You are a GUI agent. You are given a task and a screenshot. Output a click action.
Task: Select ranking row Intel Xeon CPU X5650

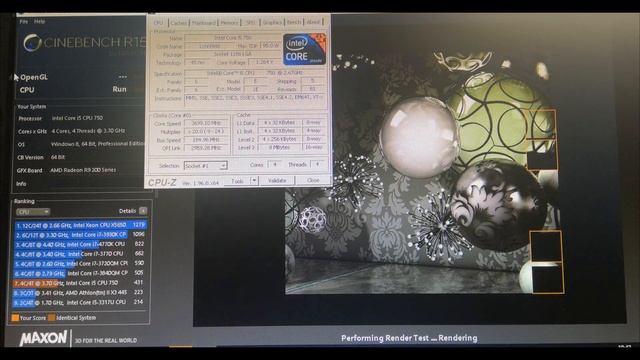[x=81, y=225]
